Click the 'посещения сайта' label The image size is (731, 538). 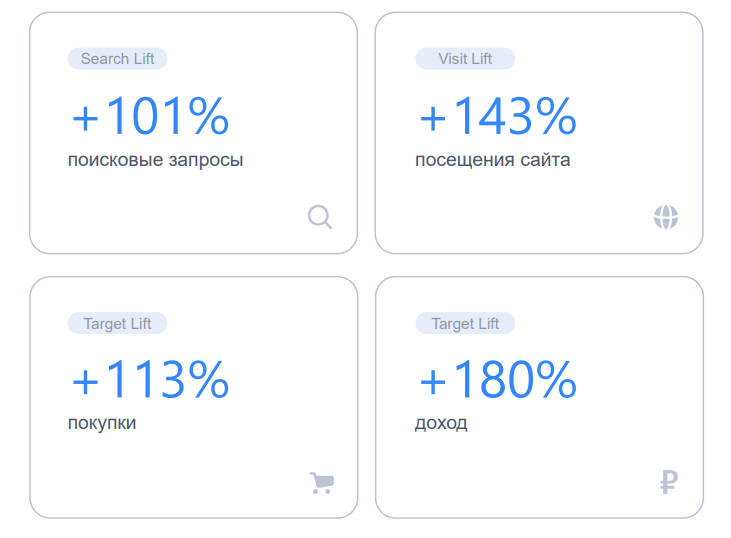(492, 160)
